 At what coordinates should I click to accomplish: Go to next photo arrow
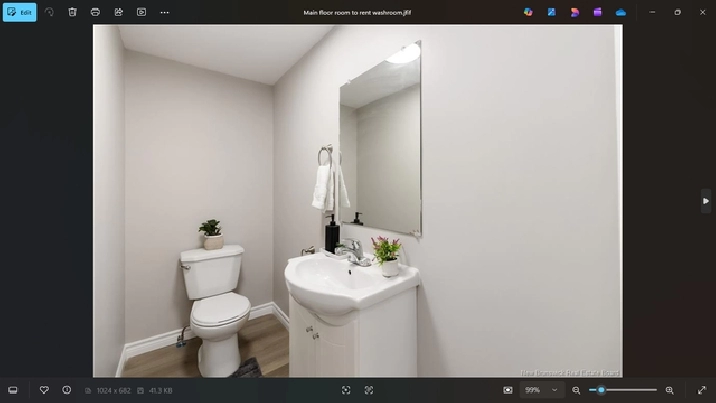pos(706,201)
